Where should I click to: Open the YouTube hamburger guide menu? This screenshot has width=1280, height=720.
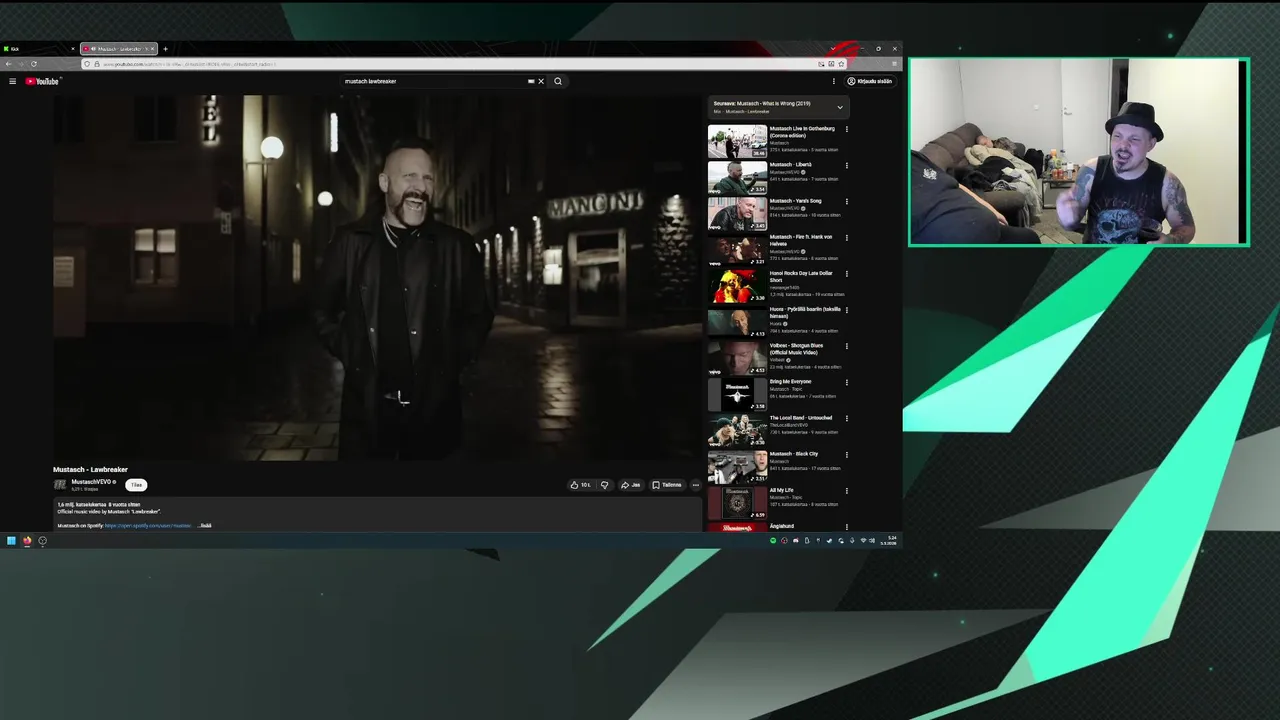[12, 81]
